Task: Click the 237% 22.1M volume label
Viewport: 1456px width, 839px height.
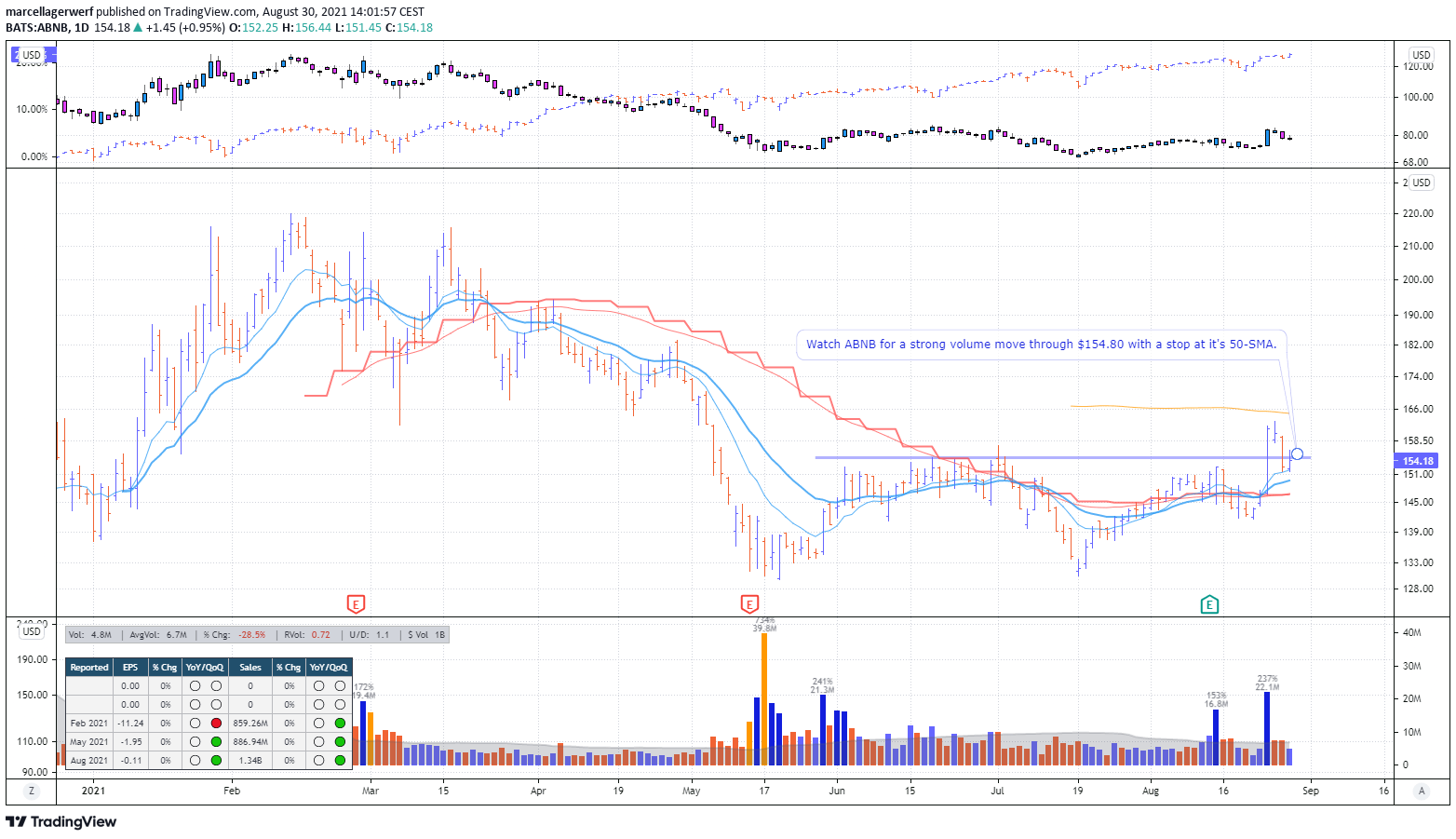Action: tap(1267, 683)
